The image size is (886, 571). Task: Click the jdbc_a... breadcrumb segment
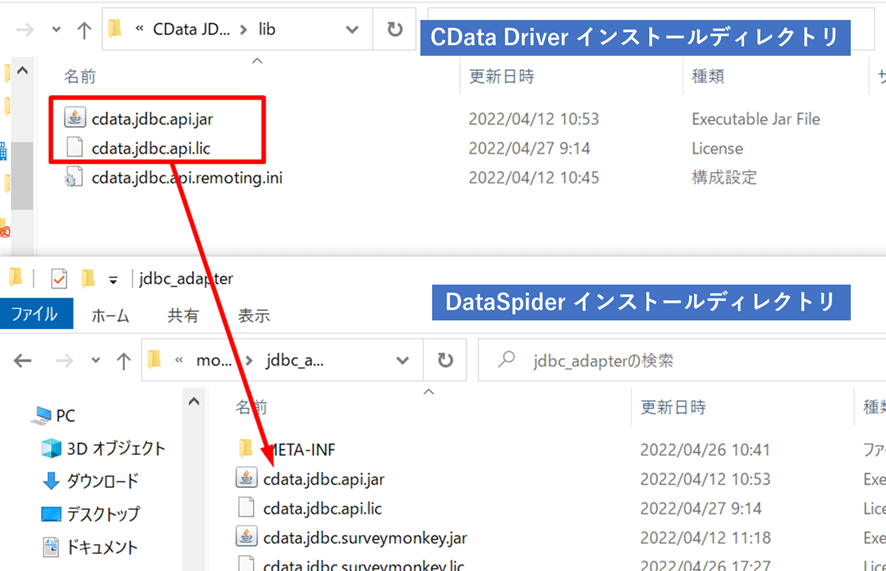coord(295,360)
